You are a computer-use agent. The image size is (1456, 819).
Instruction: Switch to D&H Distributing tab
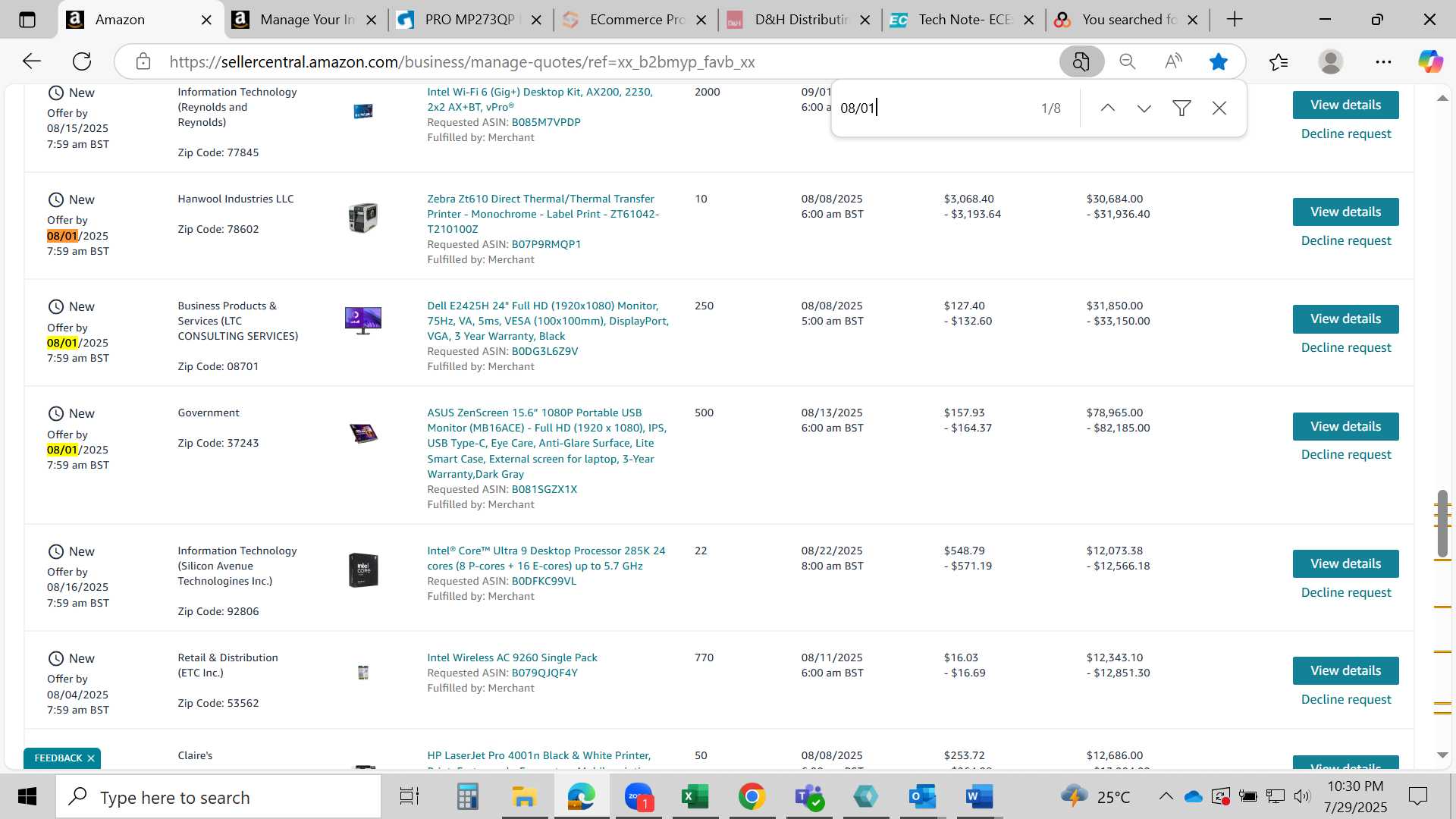pos(799,20)
